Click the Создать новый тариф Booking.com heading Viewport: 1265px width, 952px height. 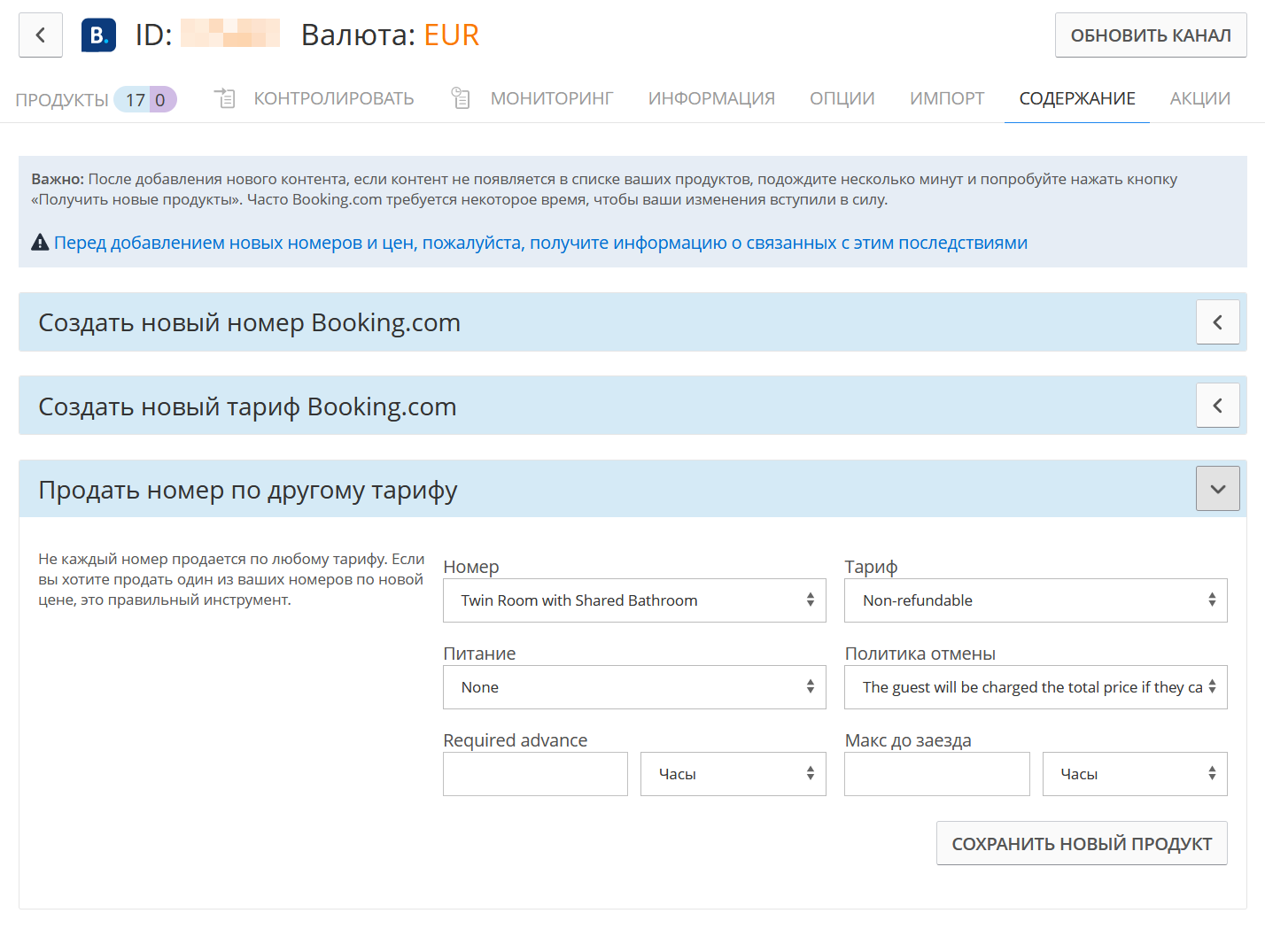(x=247, y=406)
